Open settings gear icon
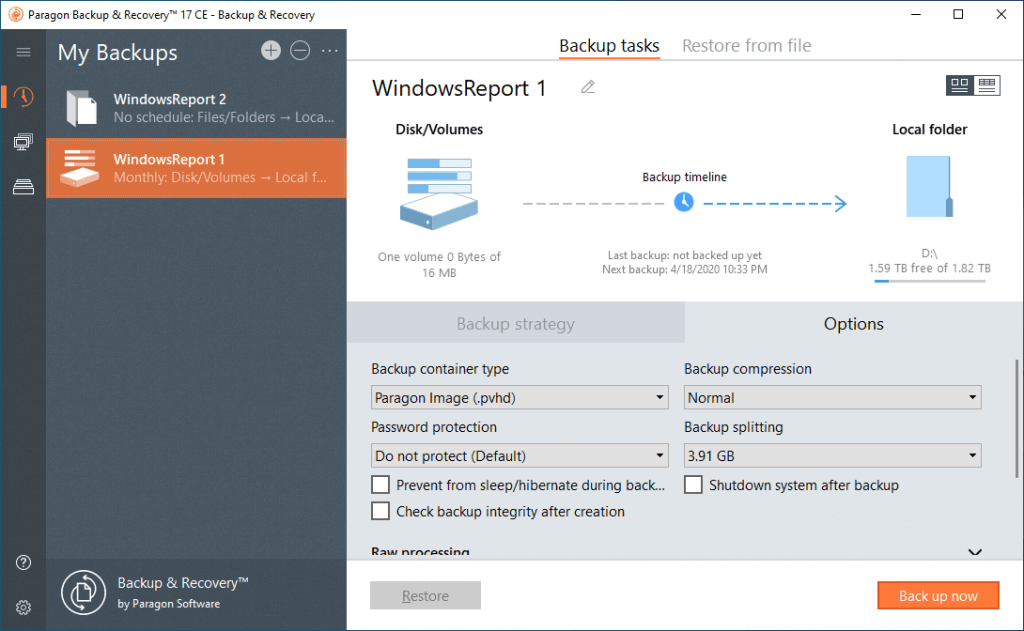 click(24, 607)
